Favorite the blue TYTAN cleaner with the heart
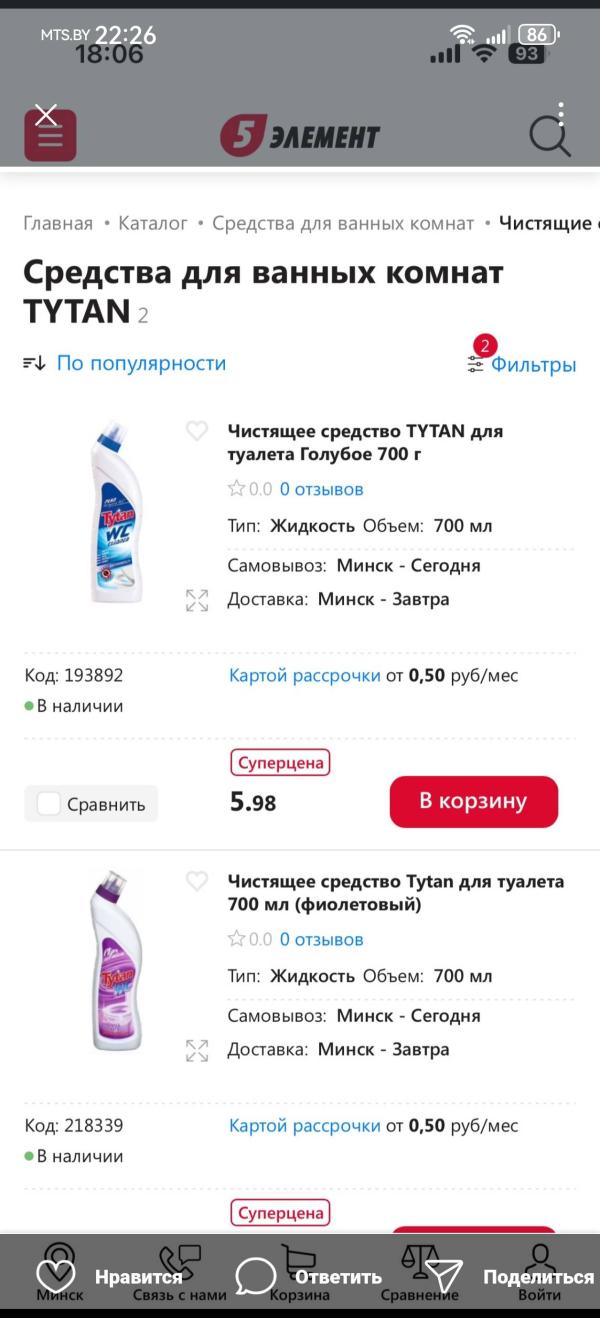Image resolution: width=600 pixels, height=1318 pixels. pos(196,432)
